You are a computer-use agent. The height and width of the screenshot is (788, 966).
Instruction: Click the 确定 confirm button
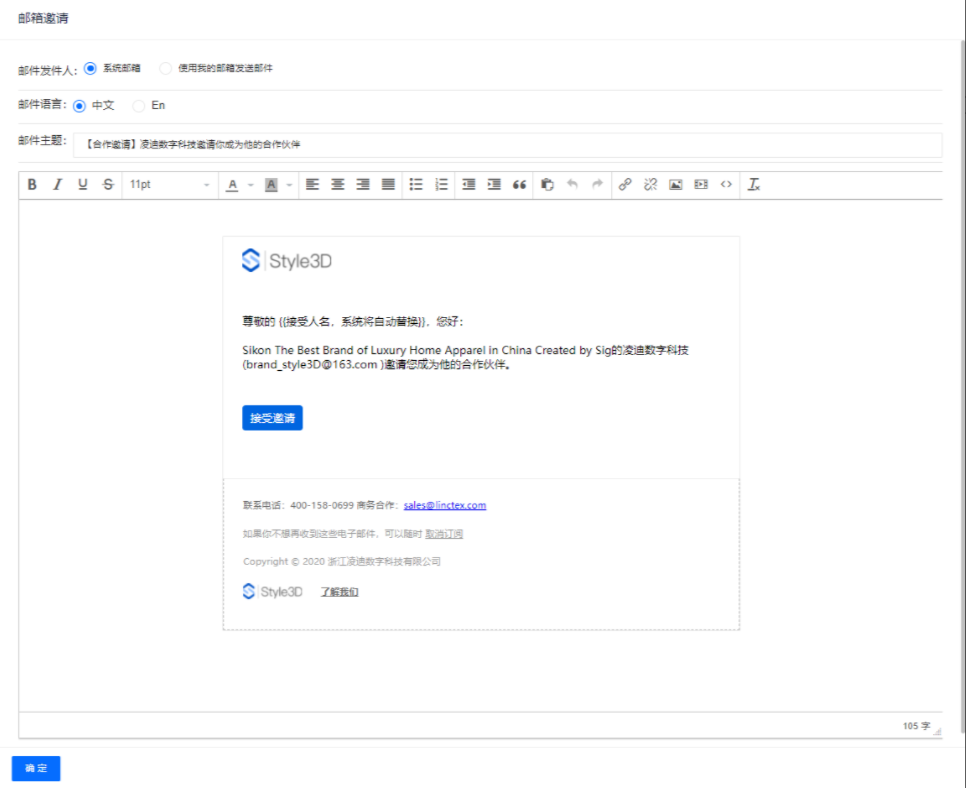pyautogui.click(x=36, y=768)
